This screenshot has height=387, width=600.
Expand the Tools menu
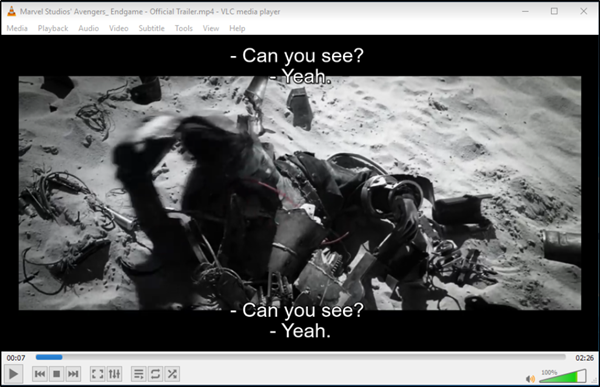[184, 28]
